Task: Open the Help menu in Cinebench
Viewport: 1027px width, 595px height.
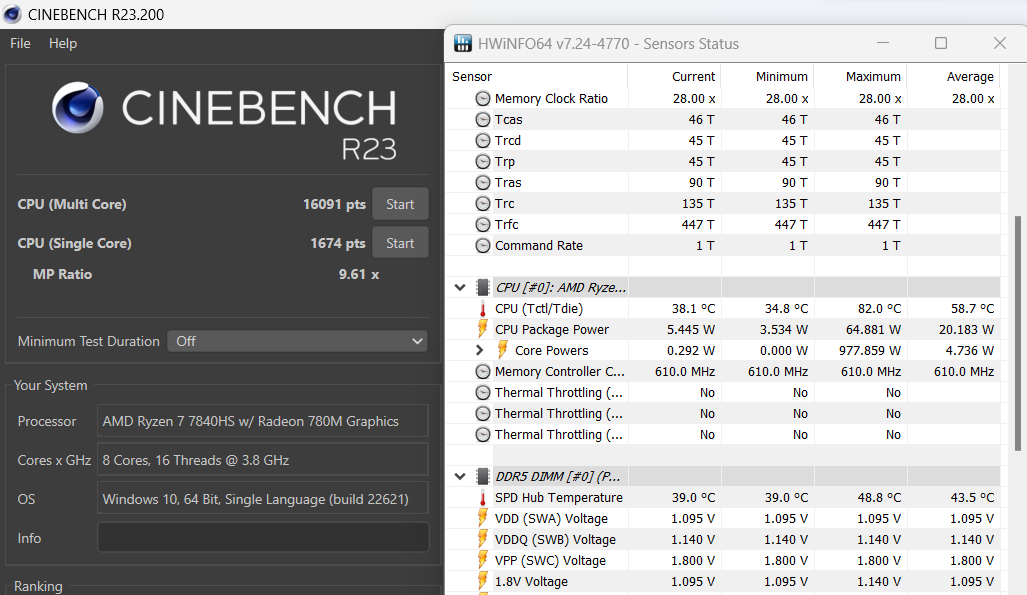Action: pos(63,43)
